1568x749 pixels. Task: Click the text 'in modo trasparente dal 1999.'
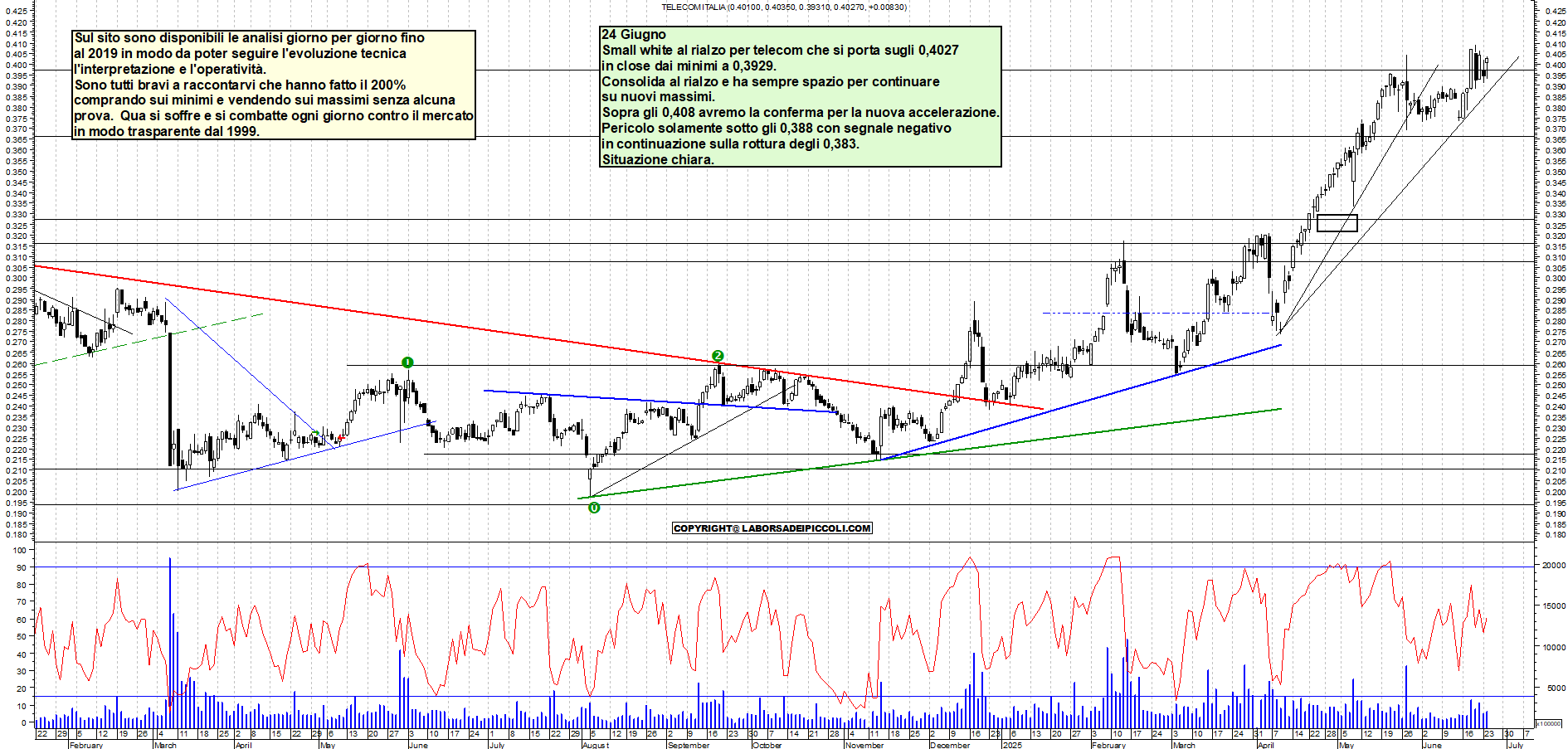coord(167,131)
